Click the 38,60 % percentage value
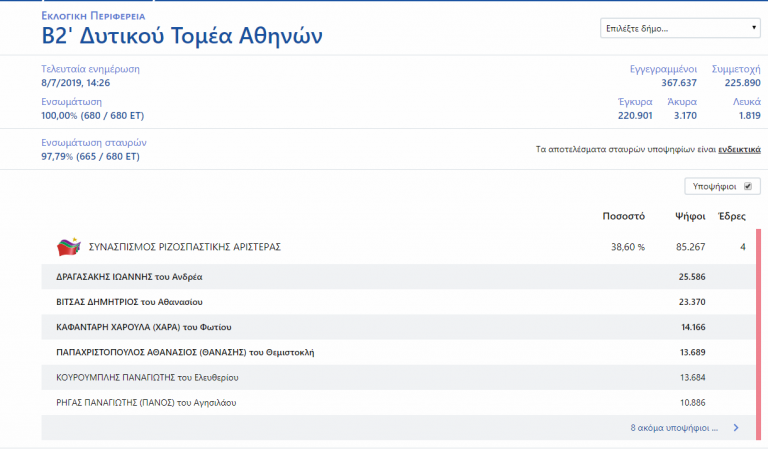The image size is (768, 449). click(627, 247)
